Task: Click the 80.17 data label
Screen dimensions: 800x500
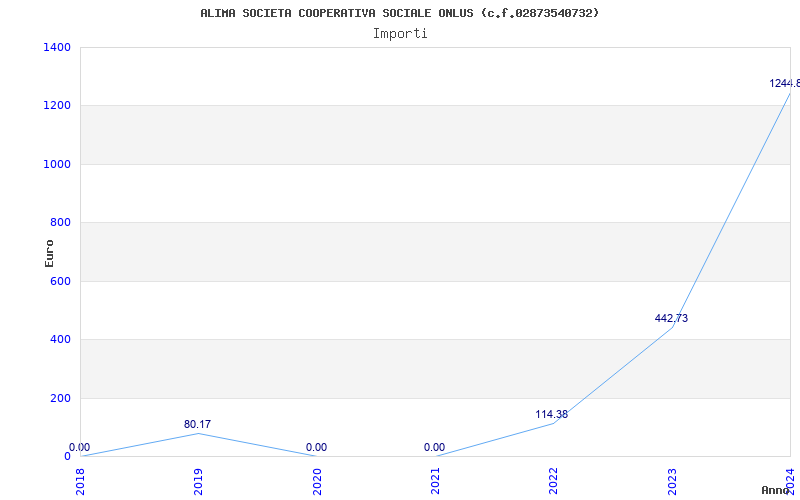Action: coord(197,424)
